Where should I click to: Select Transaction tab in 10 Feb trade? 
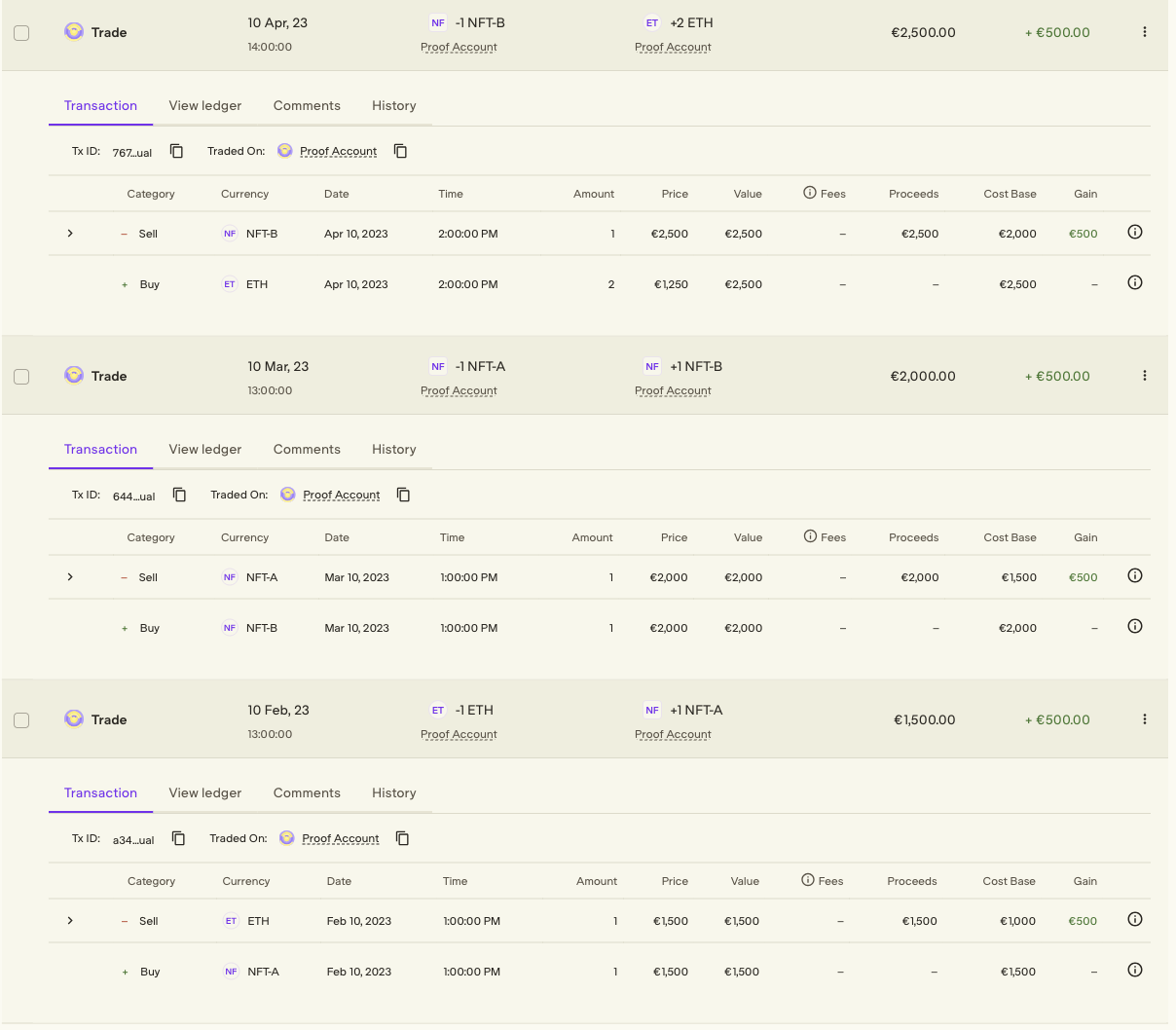[x=100, y=792]
